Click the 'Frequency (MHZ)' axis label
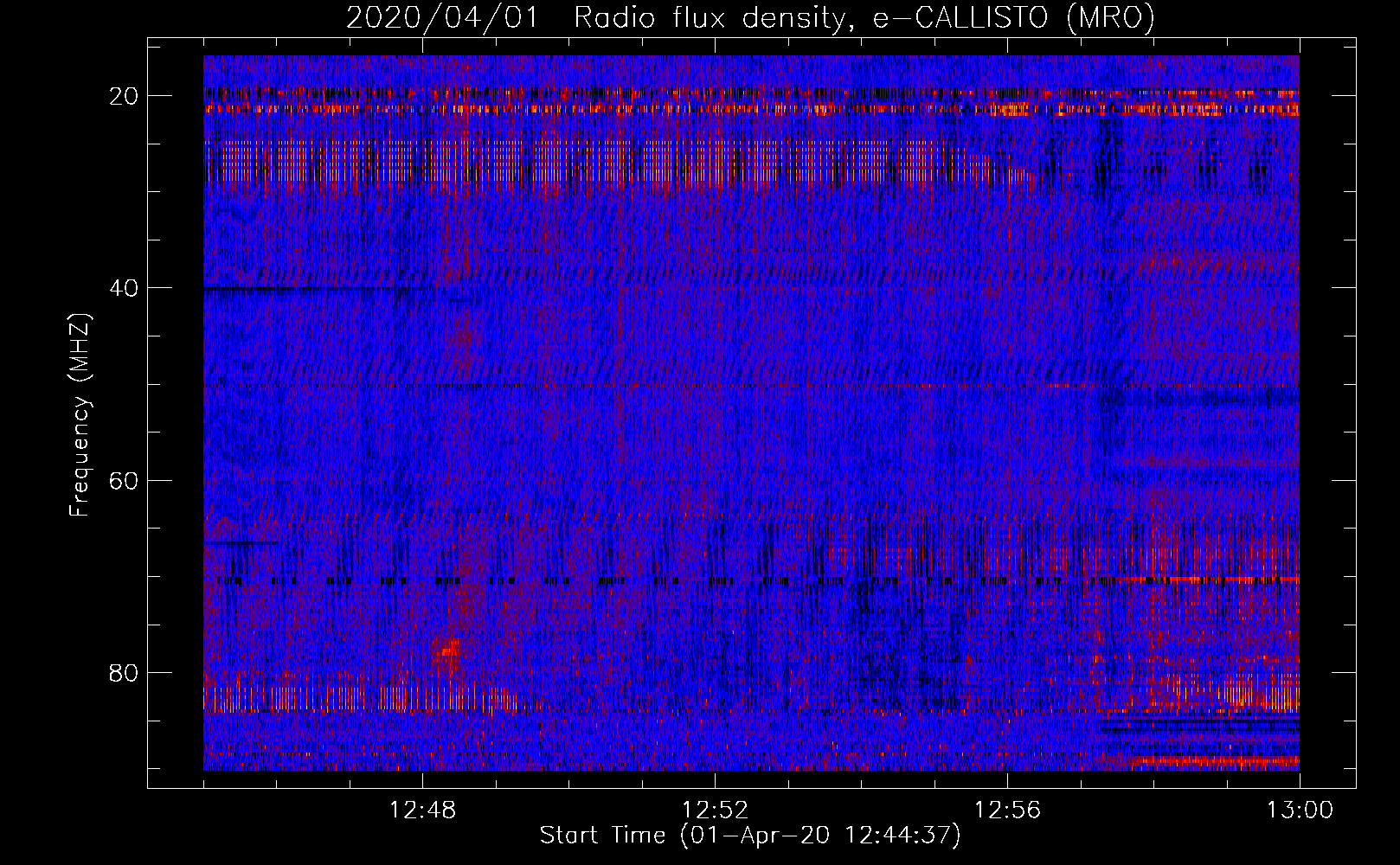Screen dimensions: 1400x865 point(80,415)
